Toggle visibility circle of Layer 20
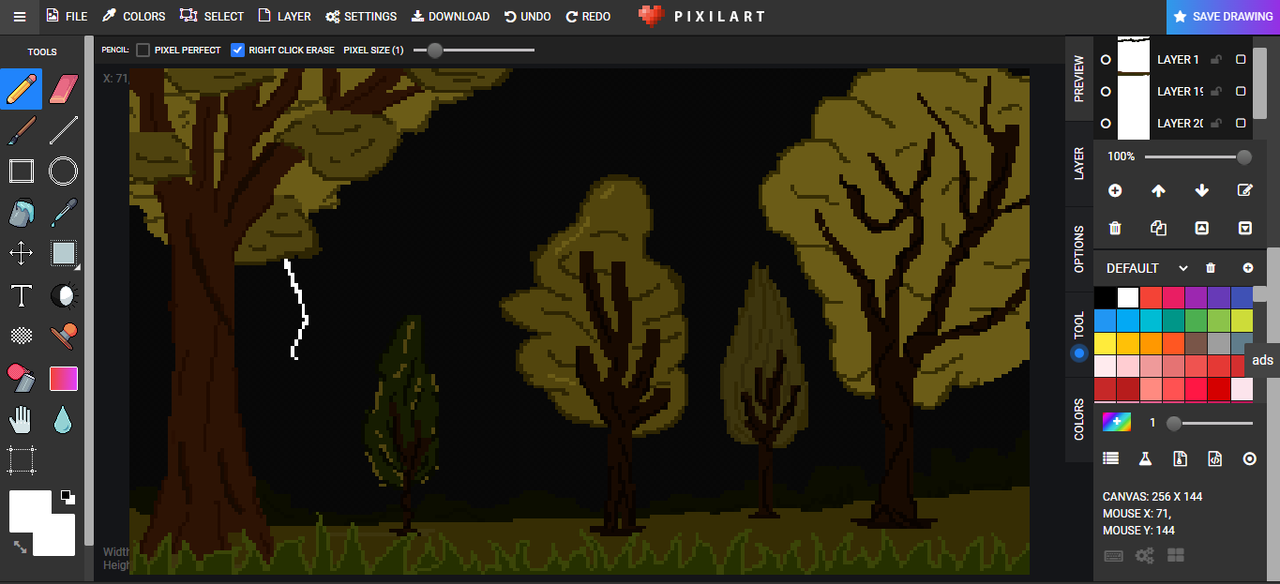This screenshot has width=1280, height=584. tap(1105, 123)
